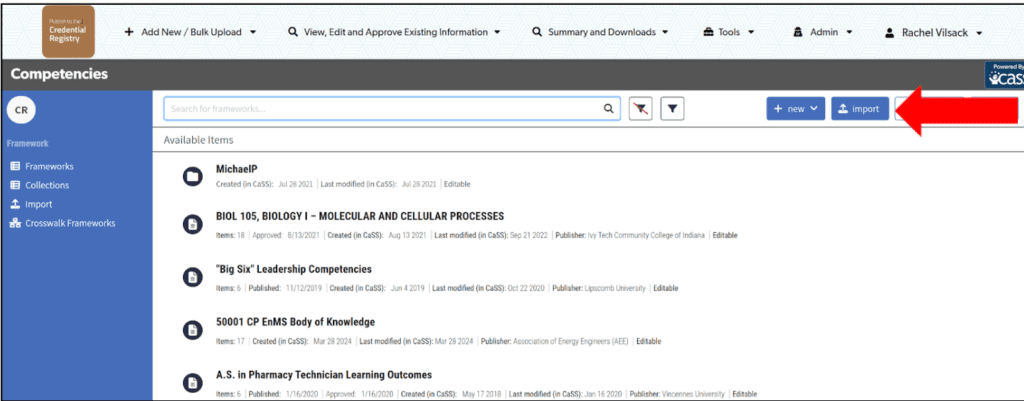
Task: Click the Import upload icon in sidebar
Action: (x=15, y=204)
